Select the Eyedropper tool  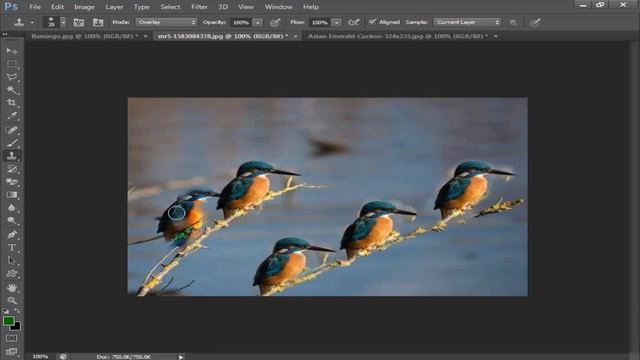(12, 116)
